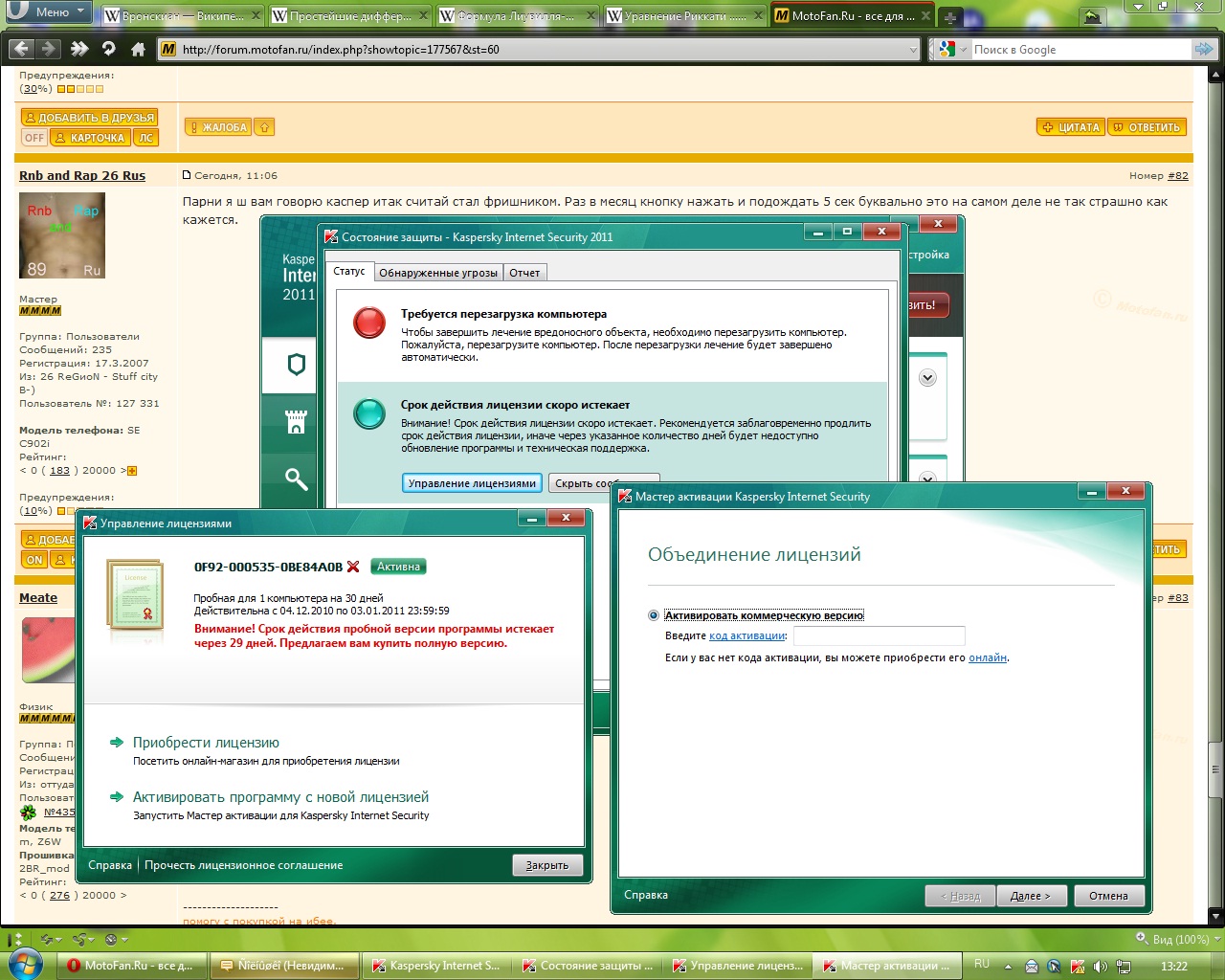The image size is (1225, 980).
Task: Open the Отчет tab in Kaspersky status window
Action: point(524,273)
